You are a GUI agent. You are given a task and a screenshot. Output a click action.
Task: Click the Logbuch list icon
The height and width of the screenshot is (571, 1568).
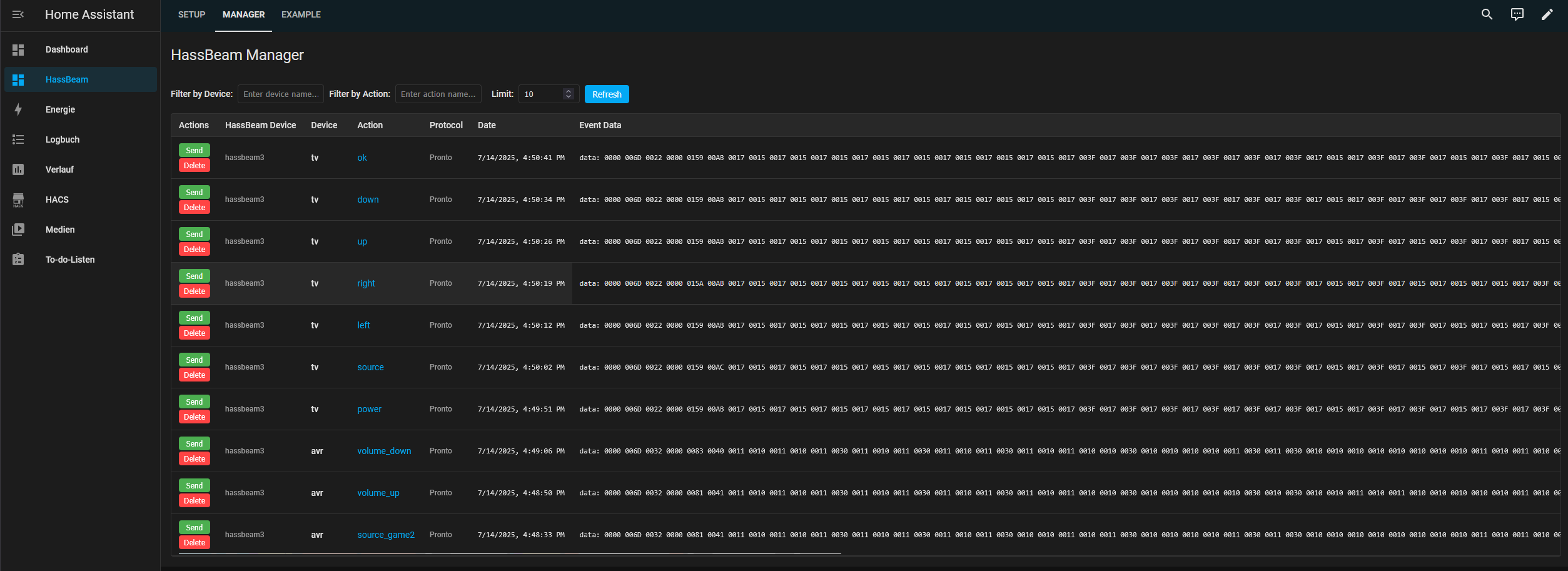point(18,139)
